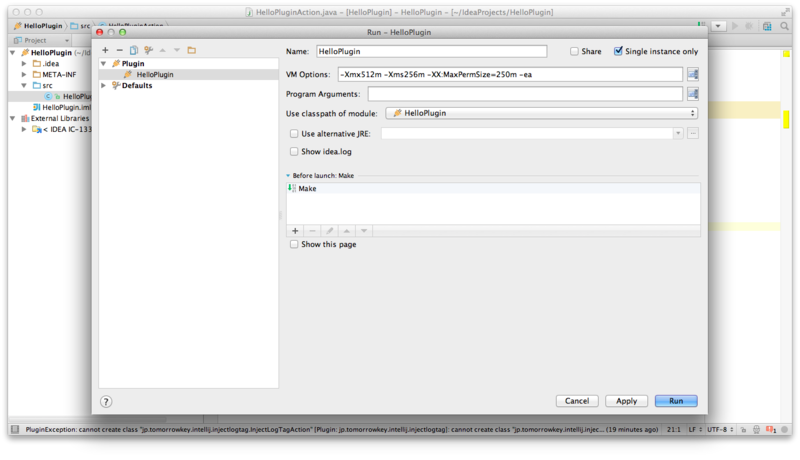Open help question mark in Run dialog

[106, 401]
